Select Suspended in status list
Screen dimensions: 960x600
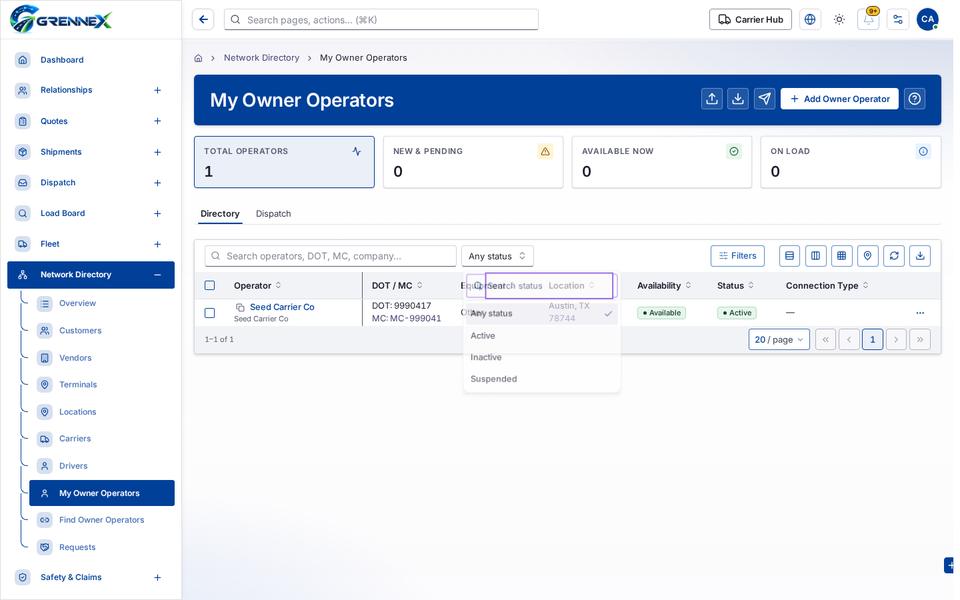pos(541,379)
